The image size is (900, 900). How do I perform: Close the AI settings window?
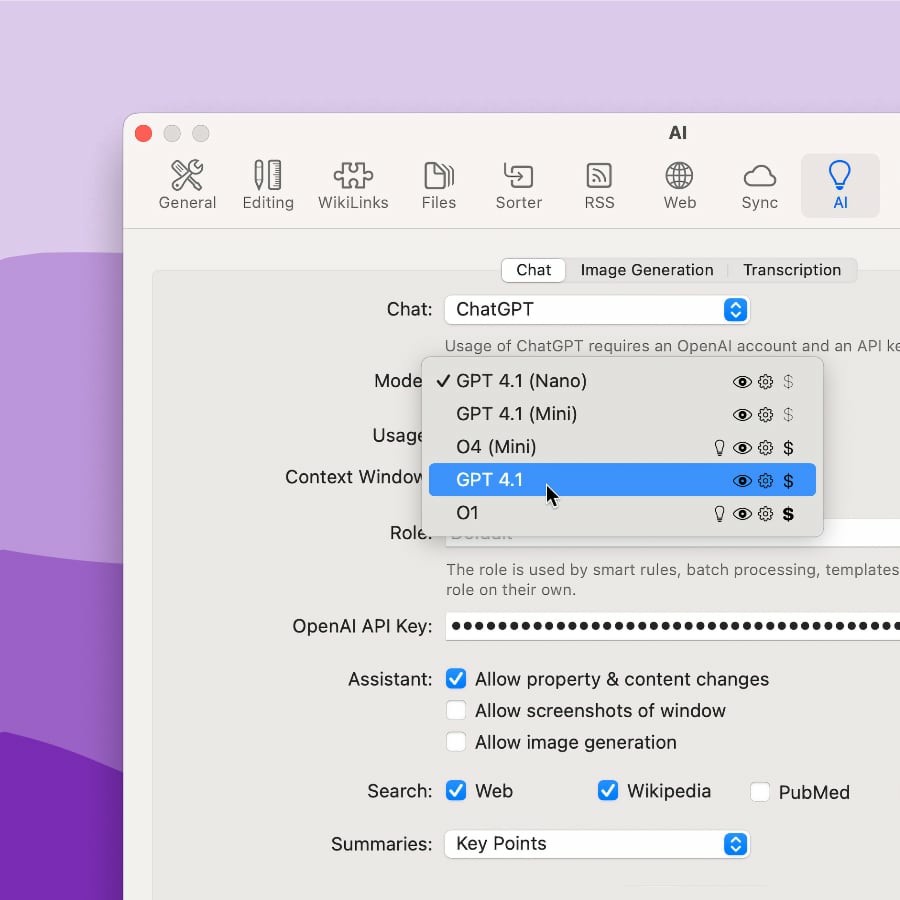coord(143,134)
